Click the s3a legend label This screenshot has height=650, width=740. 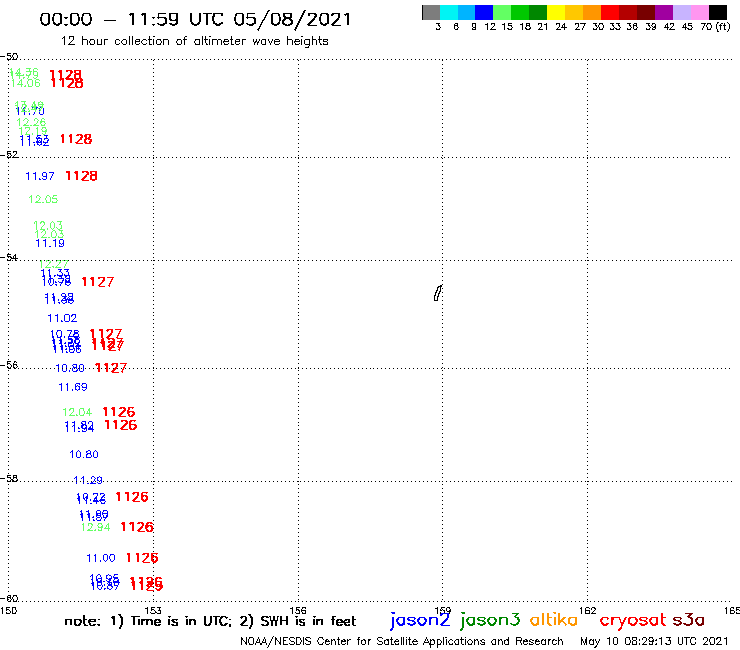(x=689, y=620)
